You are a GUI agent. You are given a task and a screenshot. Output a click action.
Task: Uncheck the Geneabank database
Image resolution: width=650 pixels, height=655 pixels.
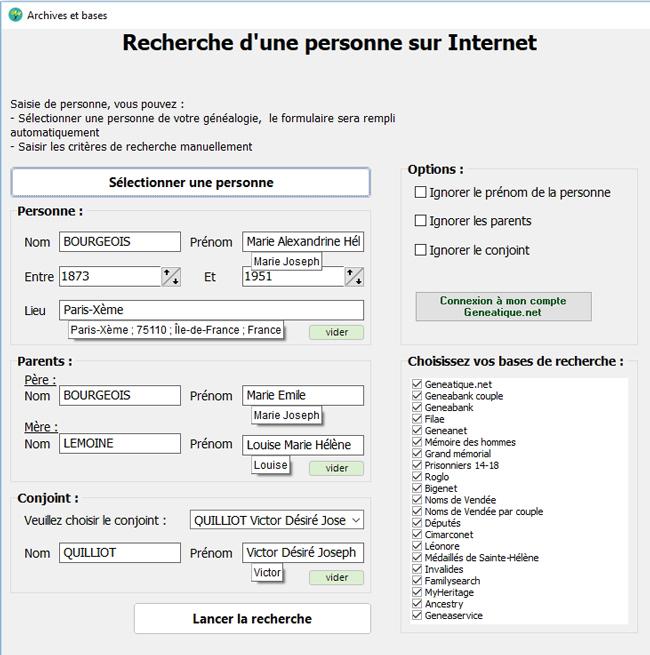pos(417,407)
